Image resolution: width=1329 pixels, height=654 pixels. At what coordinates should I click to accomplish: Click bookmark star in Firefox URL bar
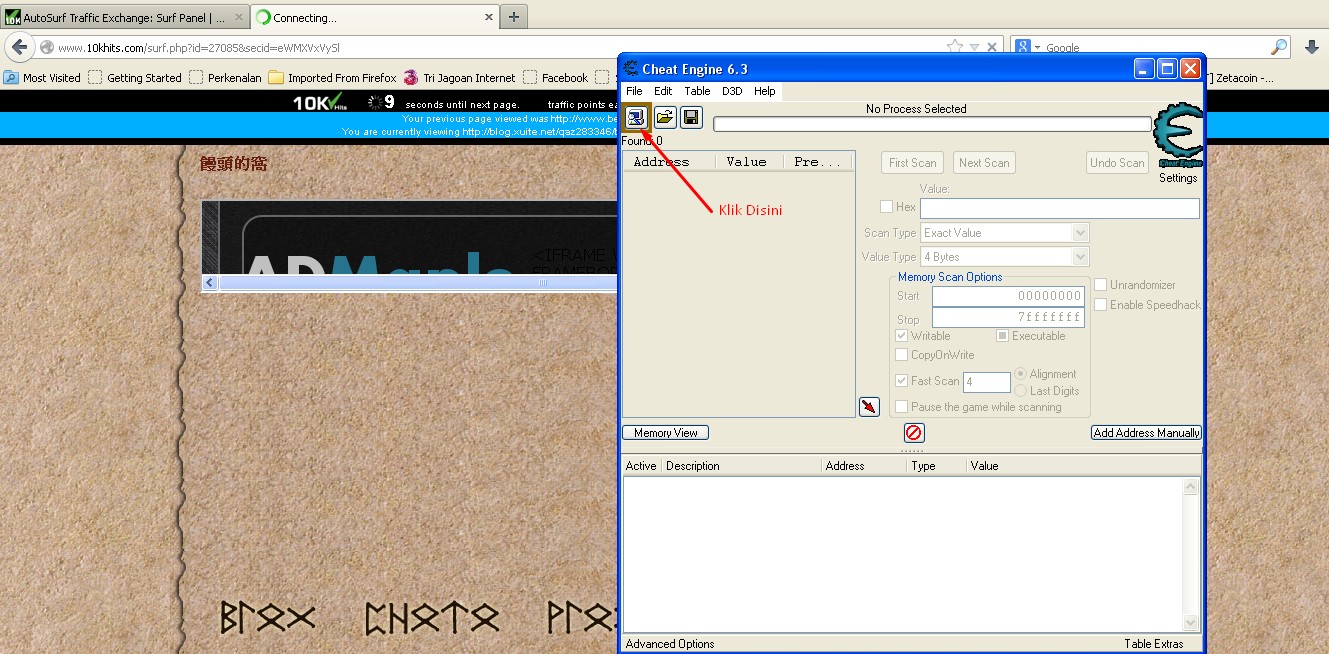[955, 47]
